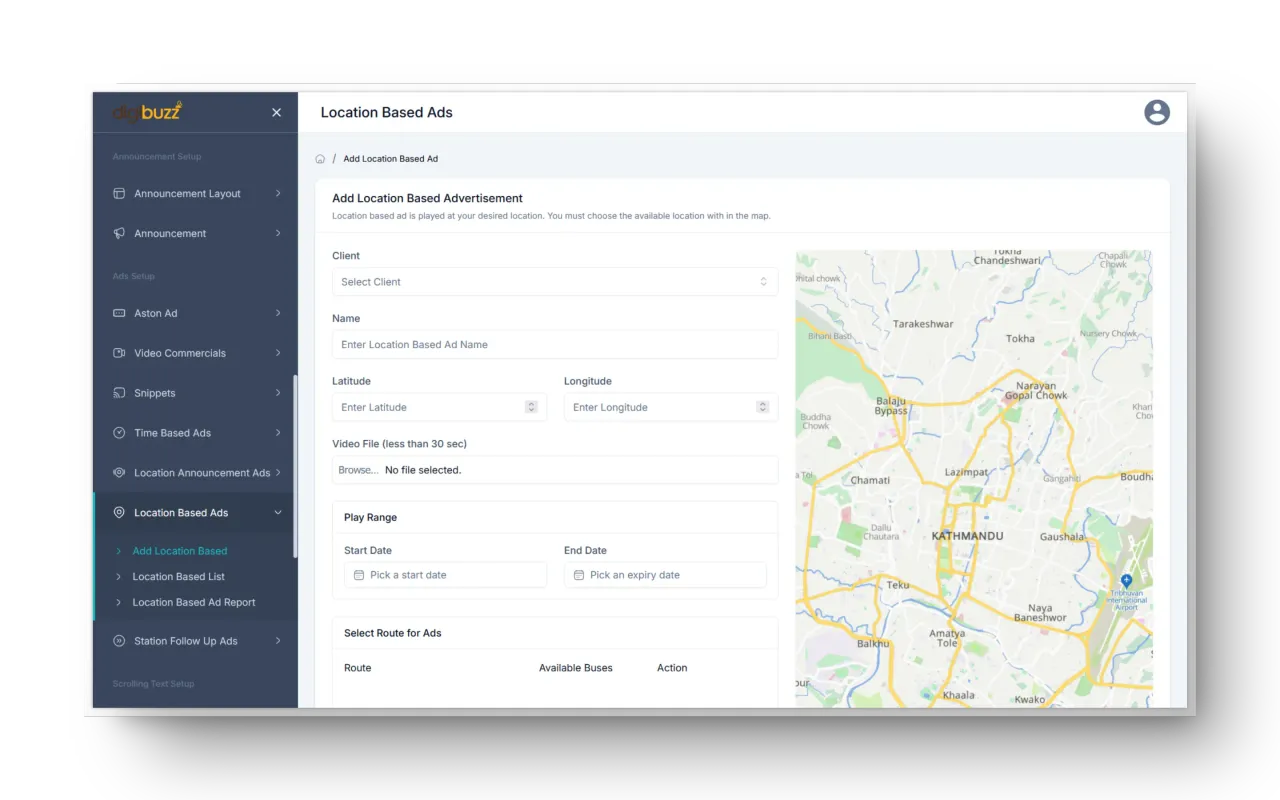The height and width of the screenshot is (800, 1280).
Task: Close the sidebar with the X icon
Action: tap(277, 113)
